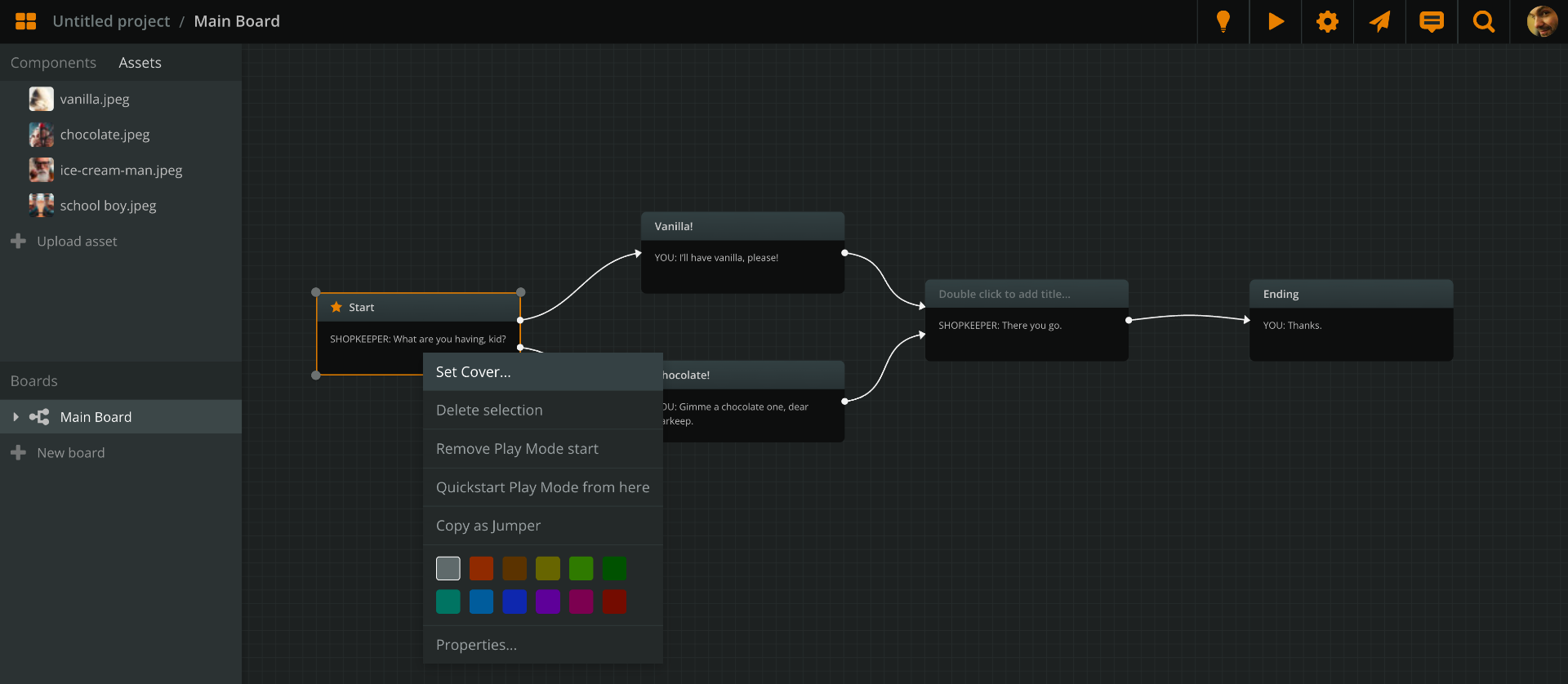
Task: Select the Assets tab
Action: 140,63
